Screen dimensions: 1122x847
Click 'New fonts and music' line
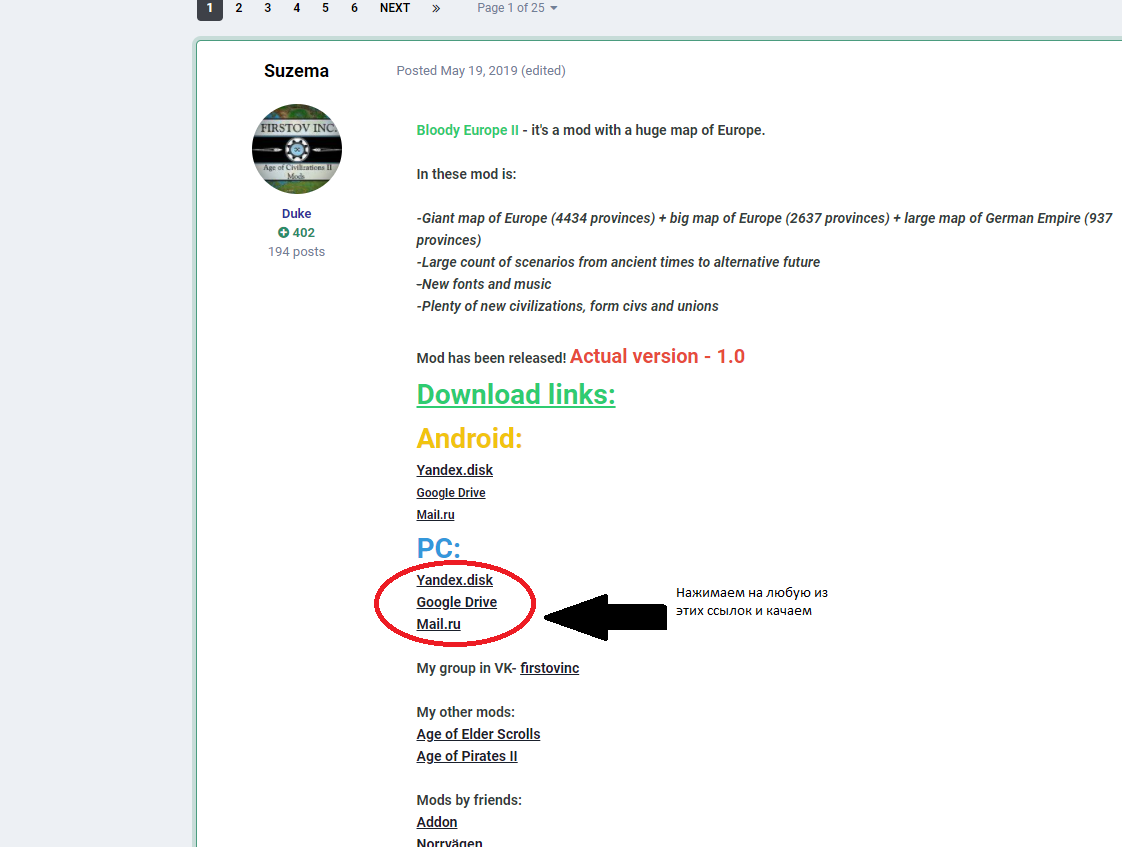tap(484, 284)
